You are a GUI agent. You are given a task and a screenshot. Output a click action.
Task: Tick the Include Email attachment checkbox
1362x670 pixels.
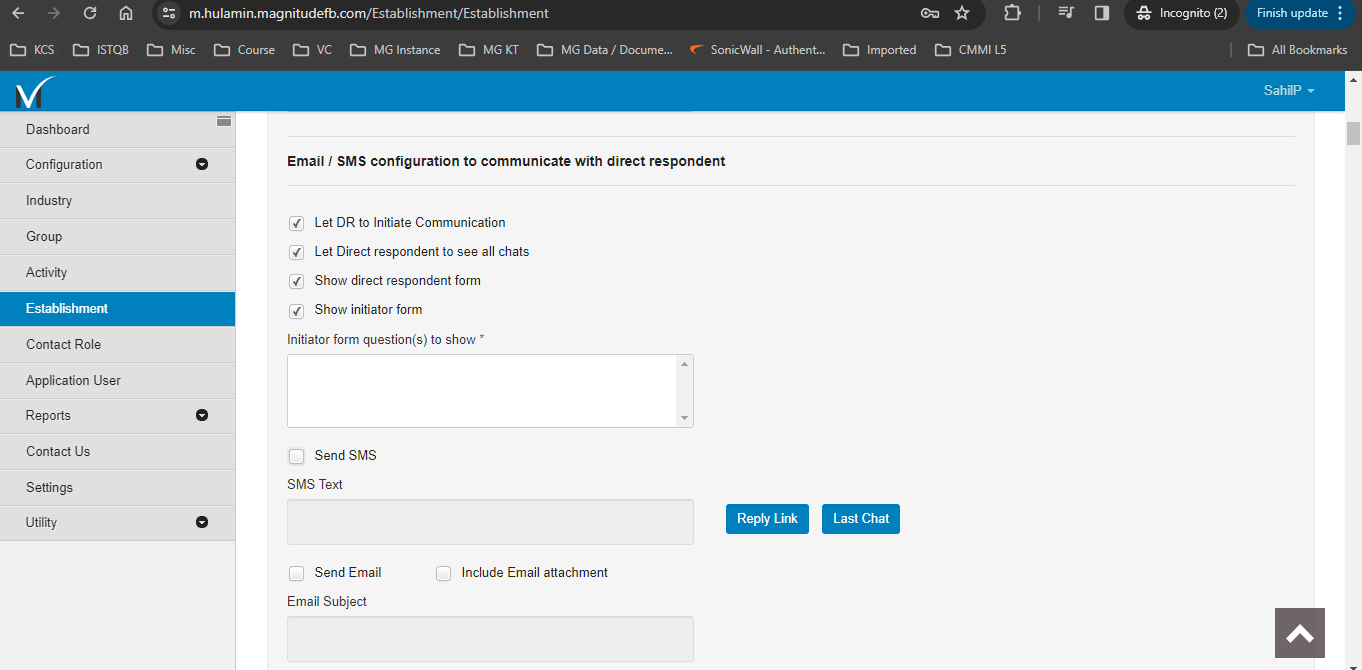pyautogui.click(x=443, y=574)
